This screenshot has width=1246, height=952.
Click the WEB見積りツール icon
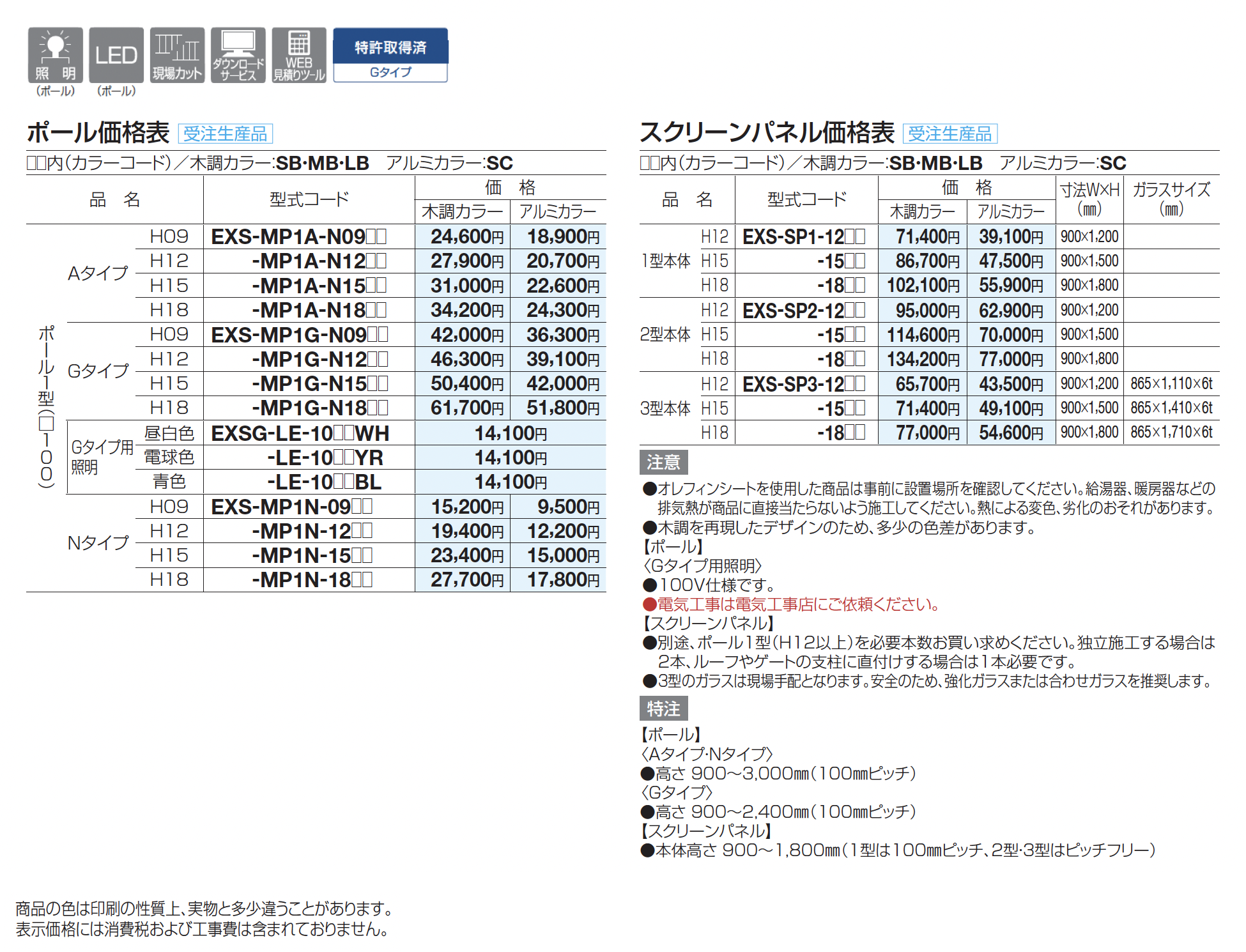(x=299, y=55)
